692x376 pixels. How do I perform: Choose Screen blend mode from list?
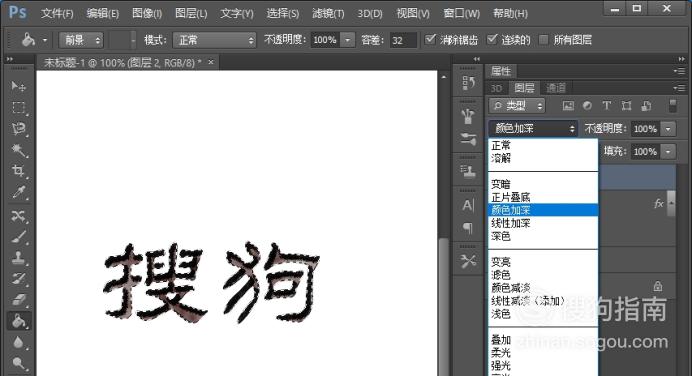tap(543, 275)
